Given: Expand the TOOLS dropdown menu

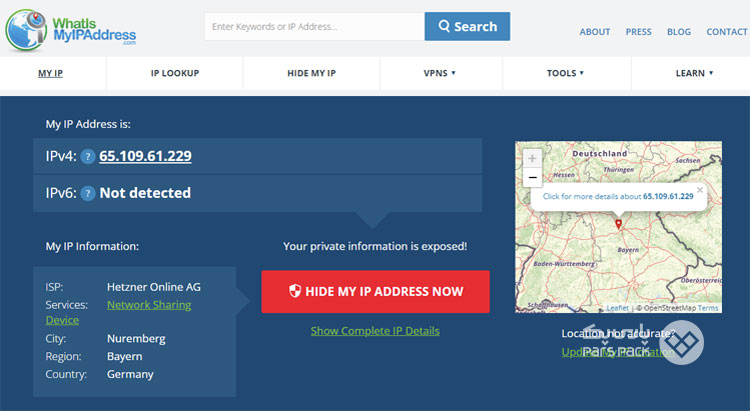Looking at the screenshot, I should [x=565, y=73].
